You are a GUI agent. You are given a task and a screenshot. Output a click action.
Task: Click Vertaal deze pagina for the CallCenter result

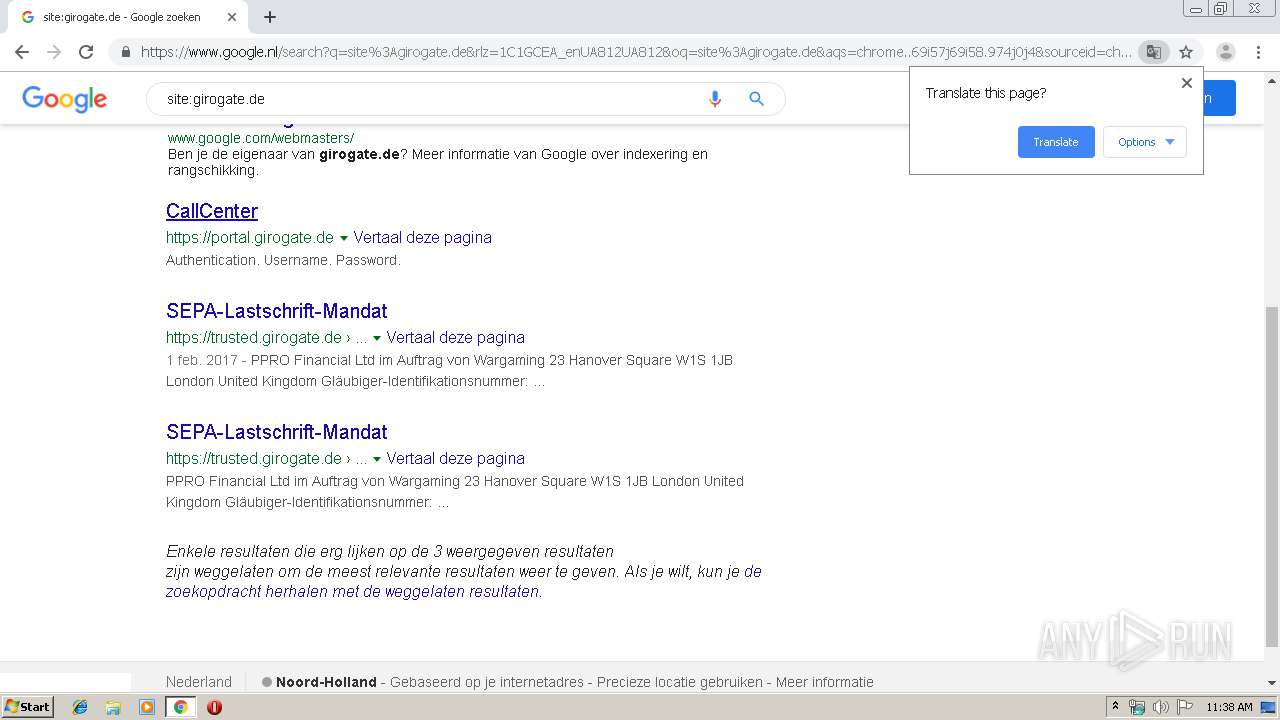(422, 238)
